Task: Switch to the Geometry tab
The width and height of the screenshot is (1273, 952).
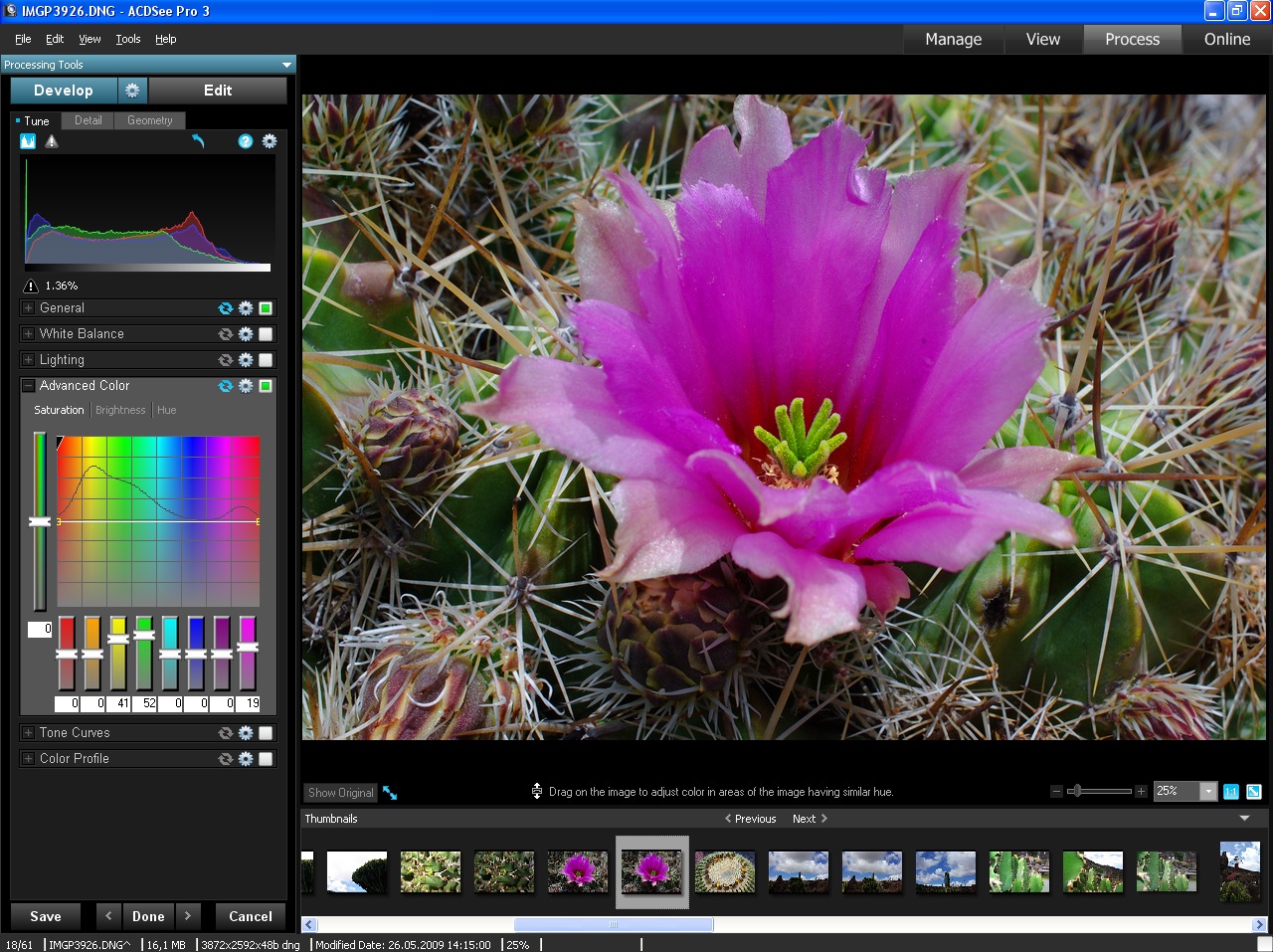Action: click(149, 120)
